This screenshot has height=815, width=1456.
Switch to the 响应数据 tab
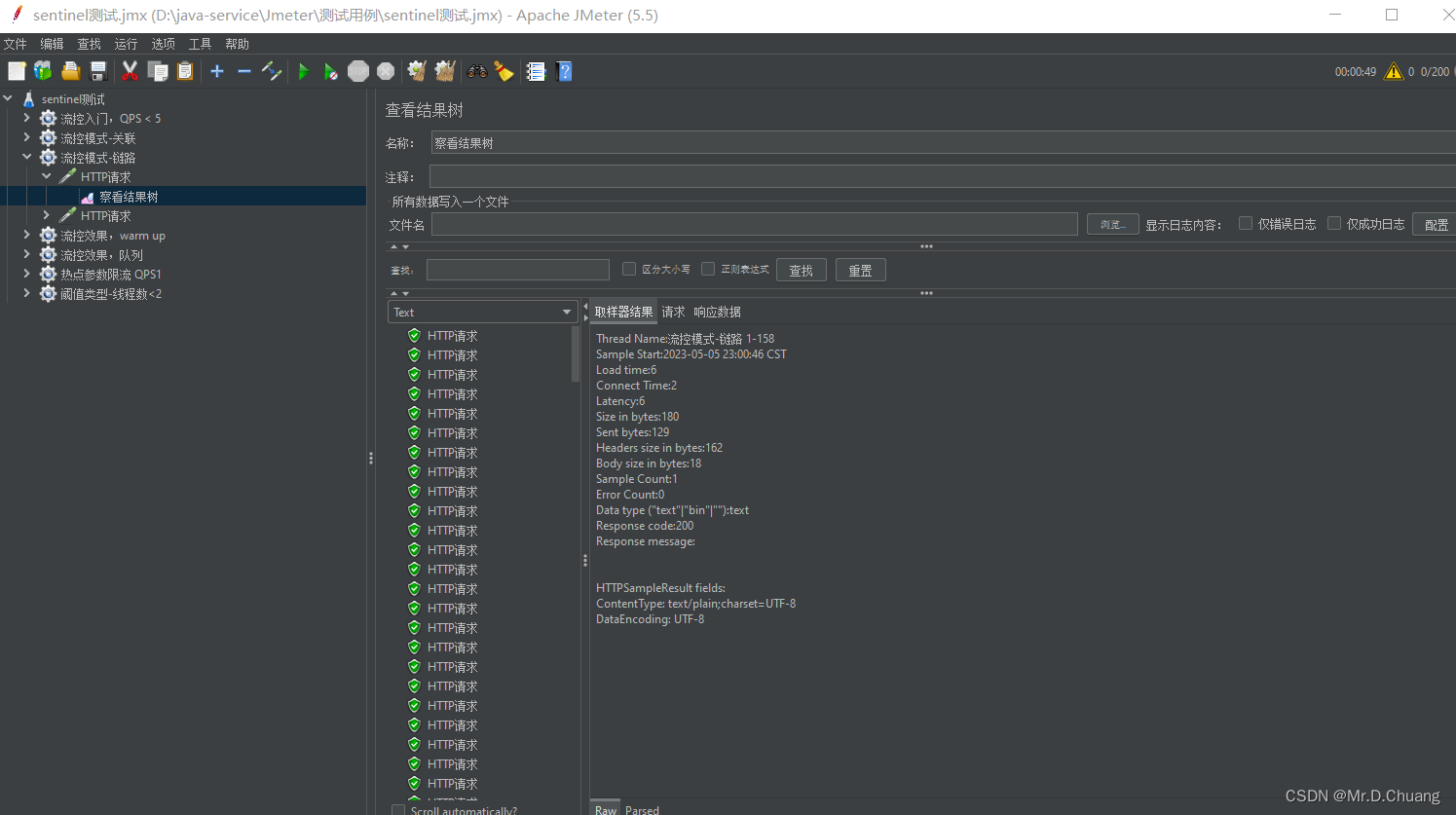point(717,312)
